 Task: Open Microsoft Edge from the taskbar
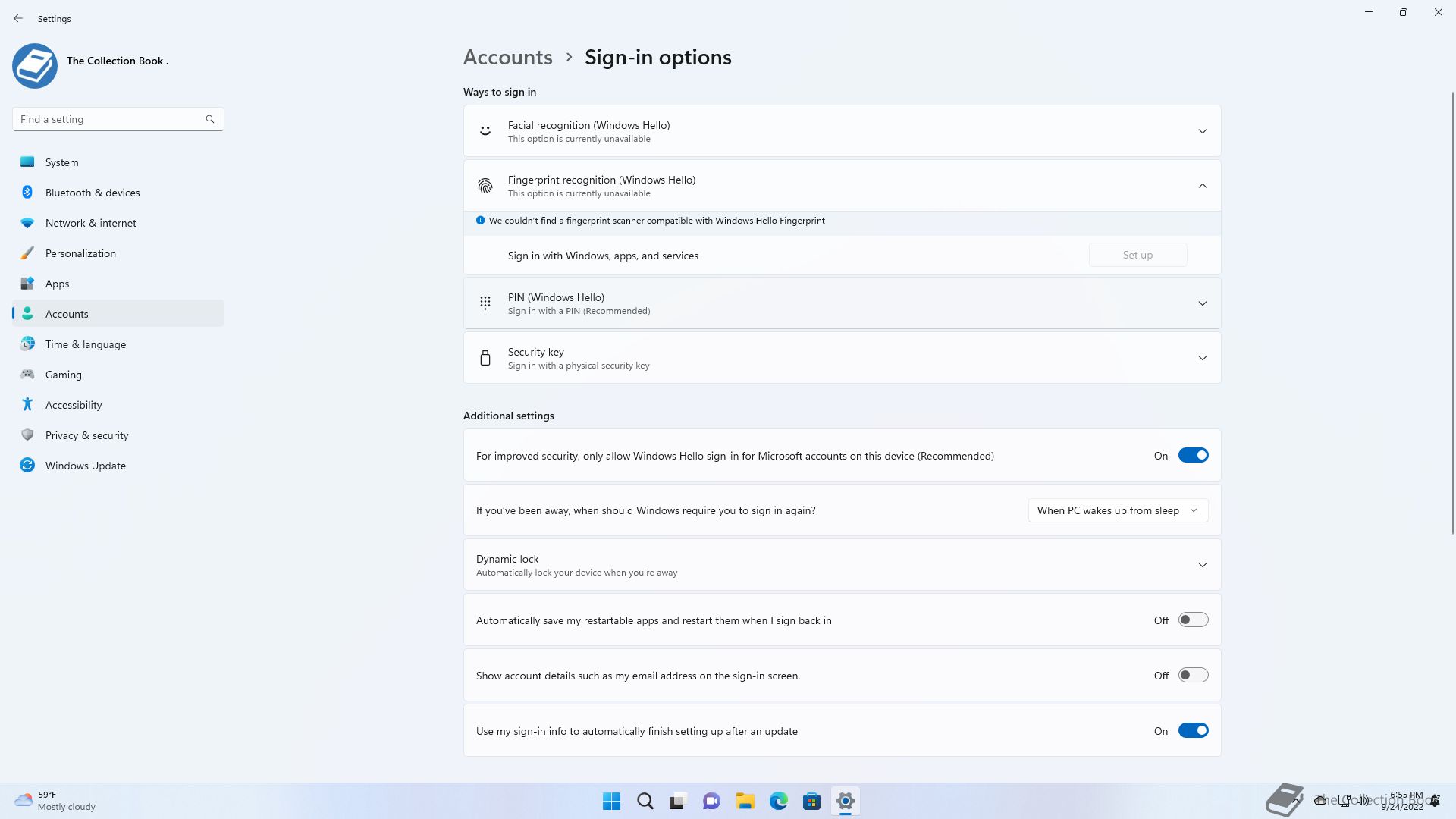pos(778,801)
